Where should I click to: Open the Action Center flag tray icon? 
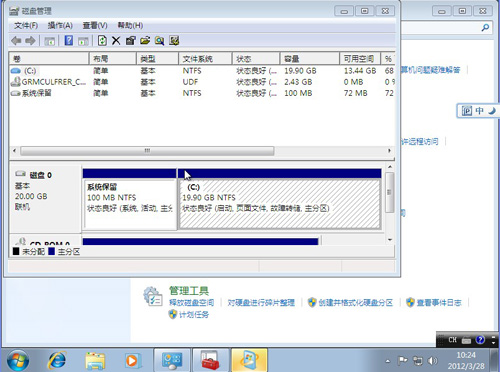point(403,361)
